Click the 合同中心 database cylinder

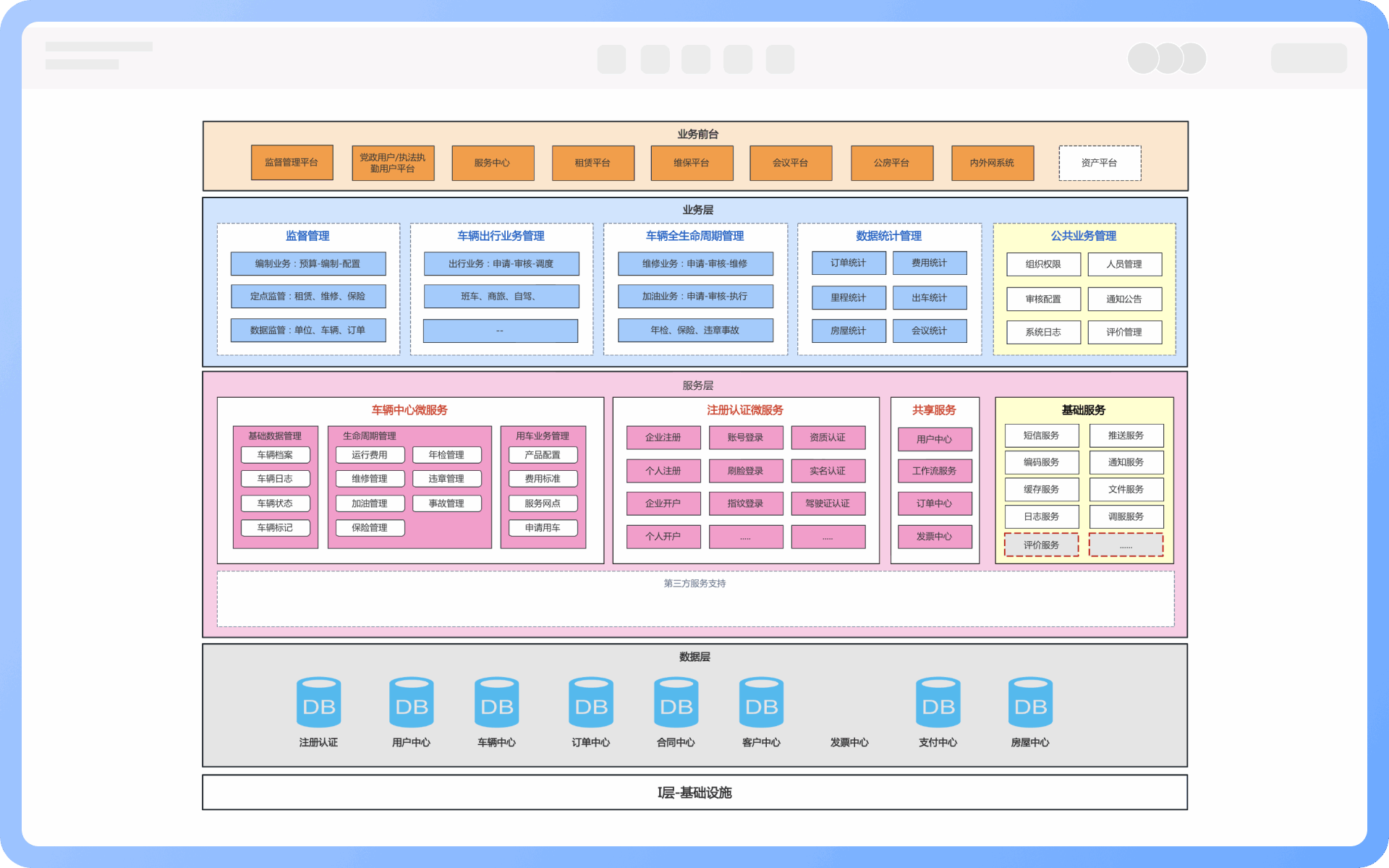[676, 702]
